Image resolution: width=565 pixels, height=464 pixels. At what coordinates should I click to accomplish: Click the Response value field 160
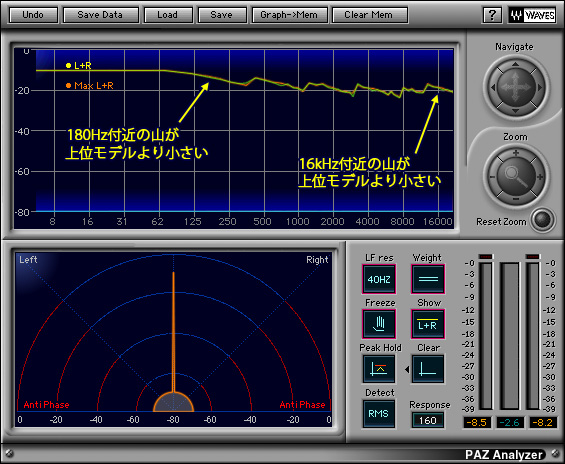(x=428, y=420)
